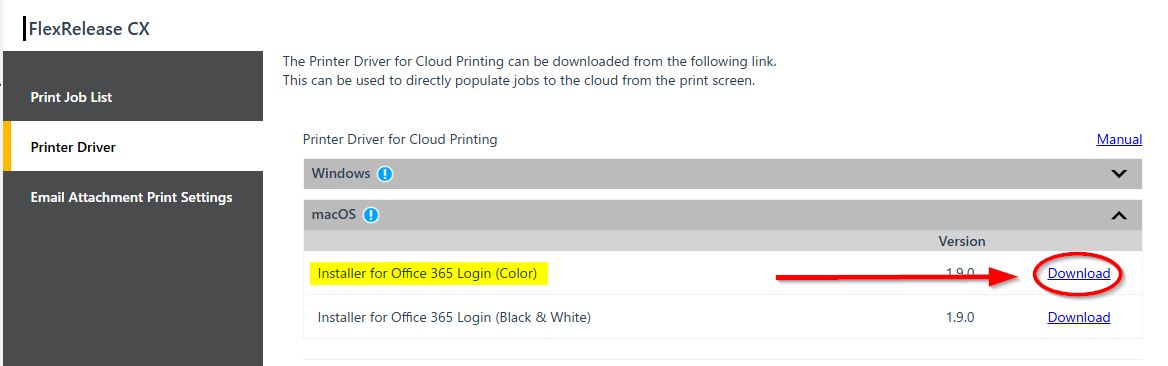Expand the Windows section chevron

tap(1118, 174)
